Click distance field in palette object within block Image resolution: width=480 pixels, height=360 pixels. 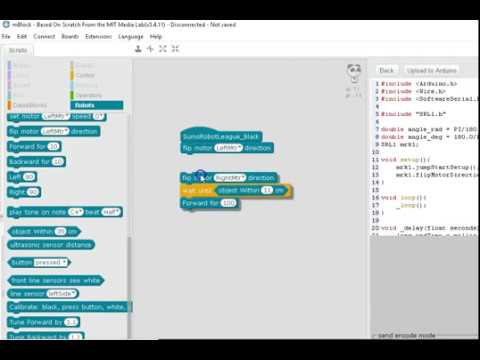pyautogui.click(x=60, y=231)
